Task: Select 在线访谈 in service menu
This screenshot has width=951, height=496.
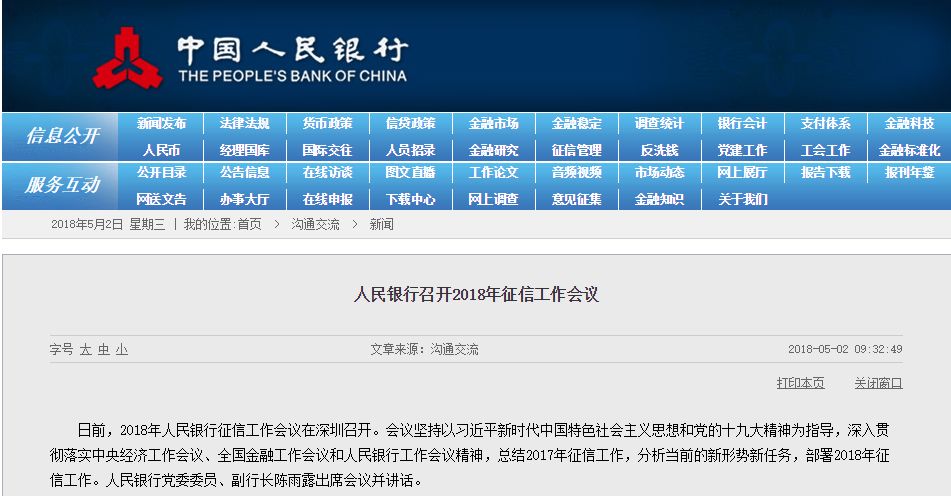Action: tap(328, 173)
